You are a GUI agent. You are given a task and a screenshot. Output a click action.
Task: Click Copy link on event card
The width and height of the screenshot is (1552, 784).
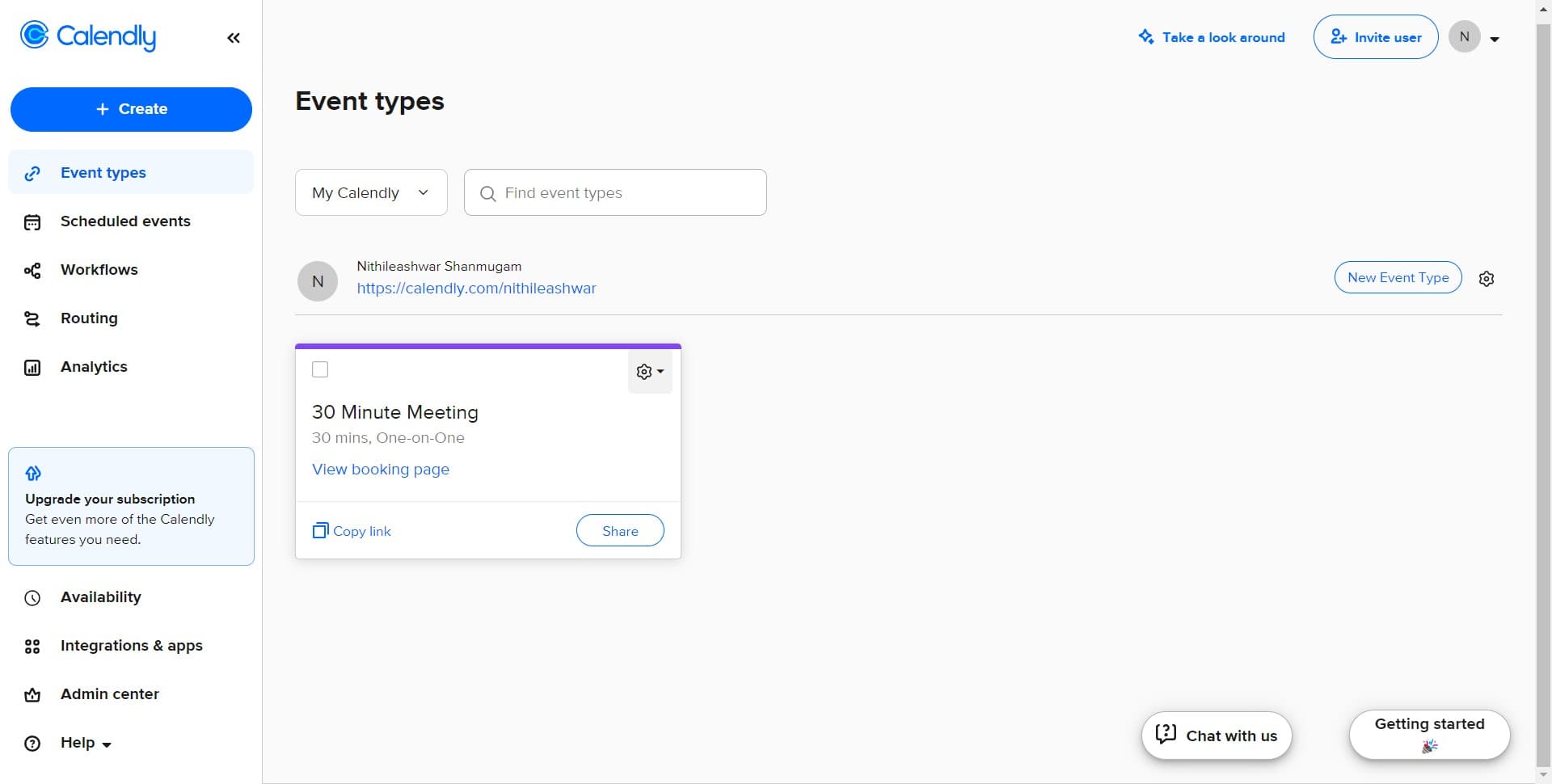click(x=352, y=531)
